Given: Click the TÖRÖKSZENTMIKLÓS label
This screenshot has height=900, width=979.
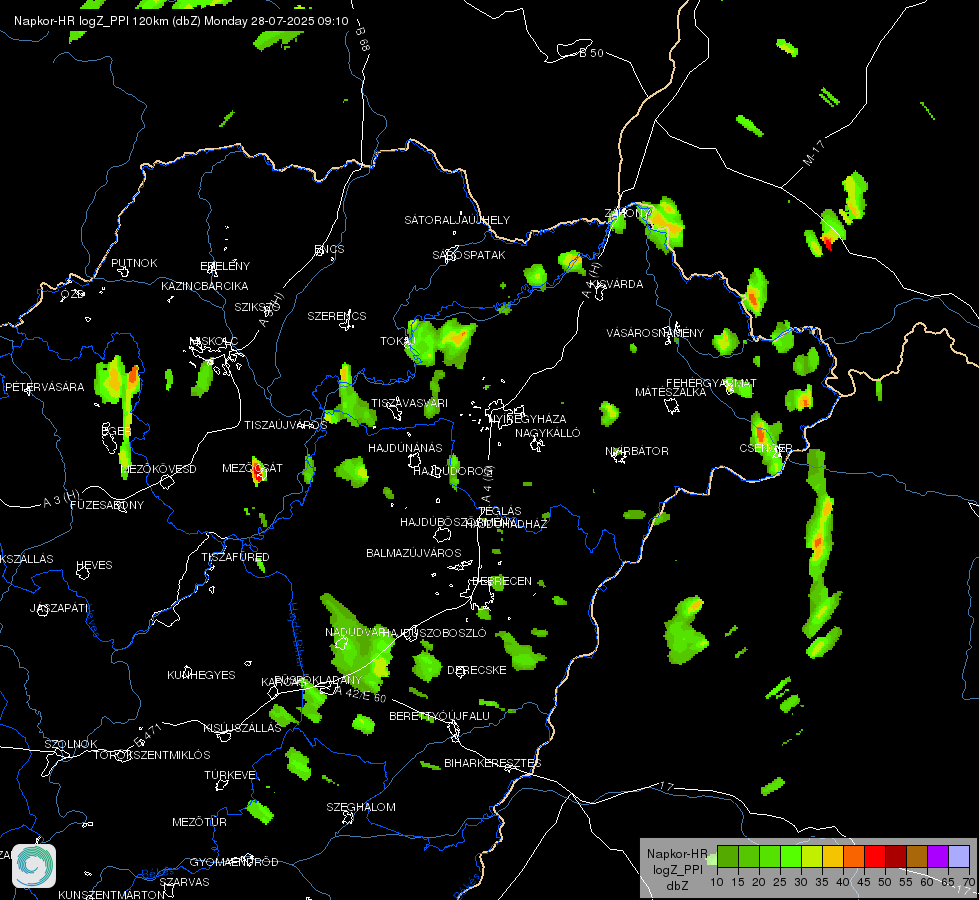Looking at the screenshot, I should pyautogui.click(x=152, y=755).
